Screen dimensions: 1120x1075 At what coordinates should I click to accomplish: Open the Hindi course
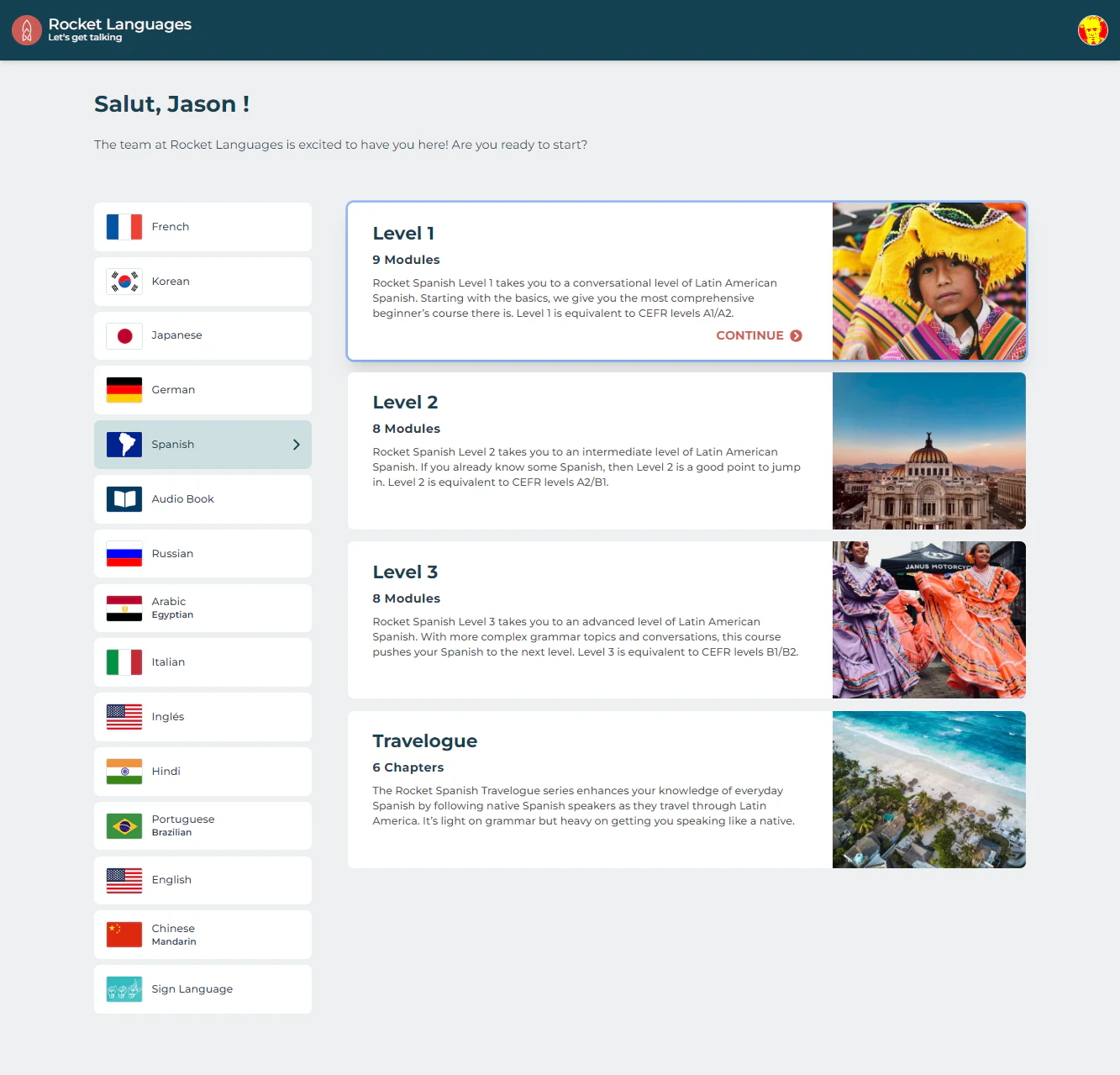coord(202,771)
